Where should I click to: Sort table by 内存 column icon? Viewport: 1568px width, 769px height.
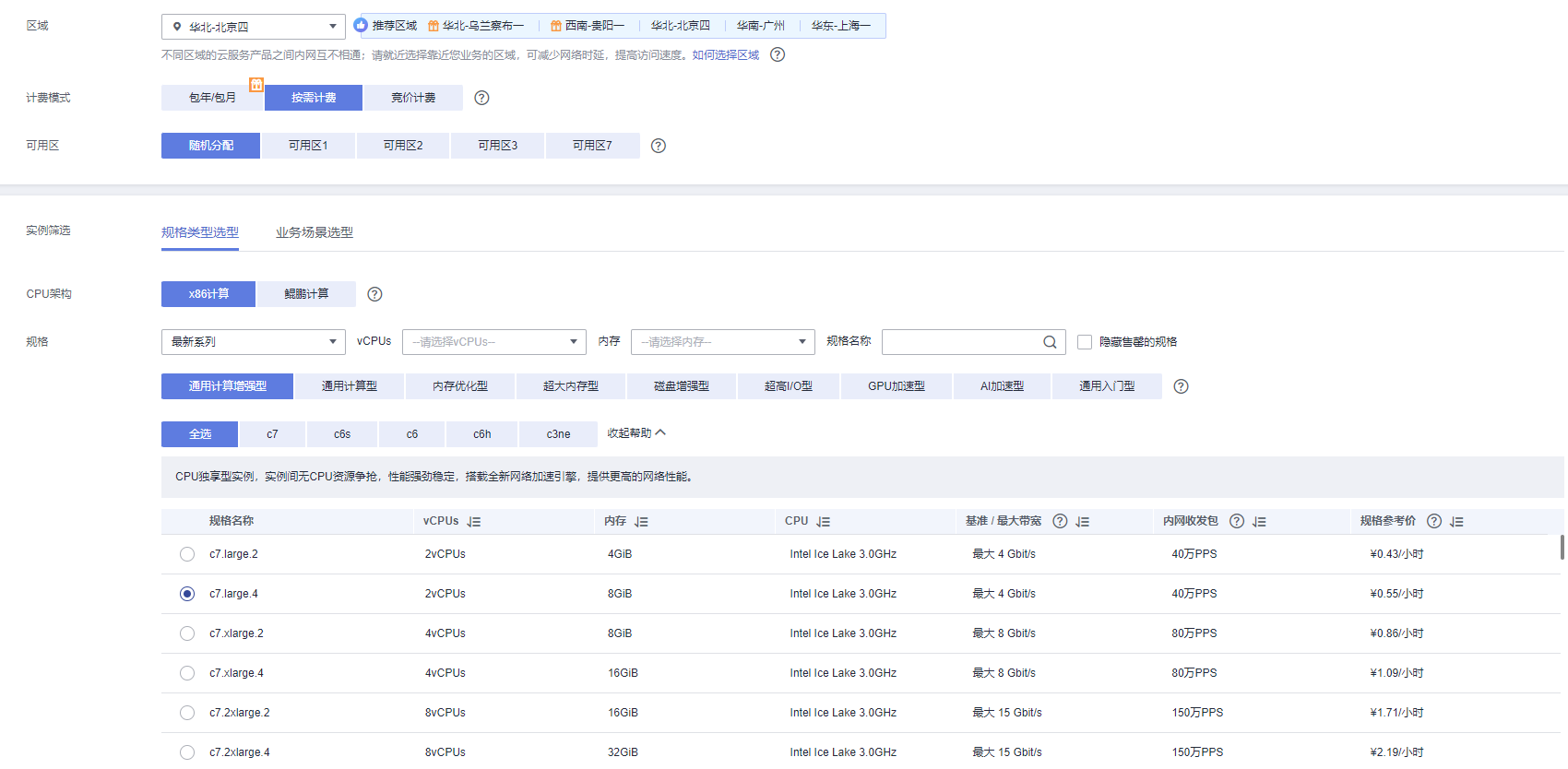(642, 522)
